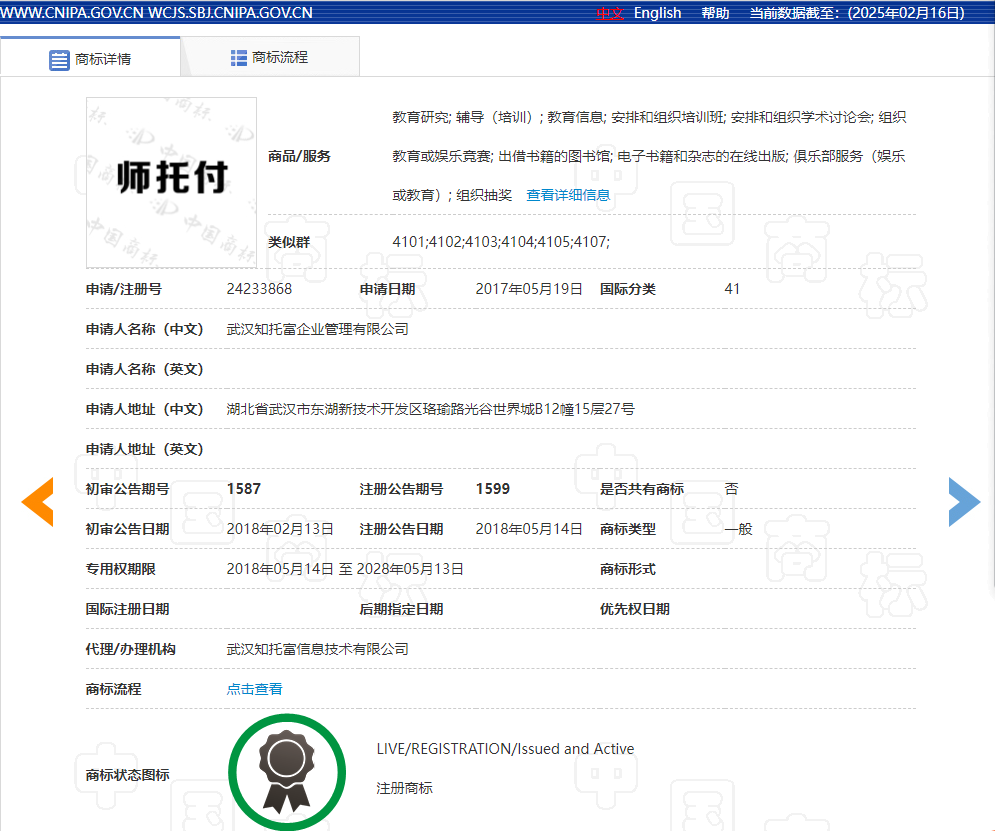Select application date 2017年05月19日
The width and height of the screenshot is (995, 831).
click(x=529, y=289)
